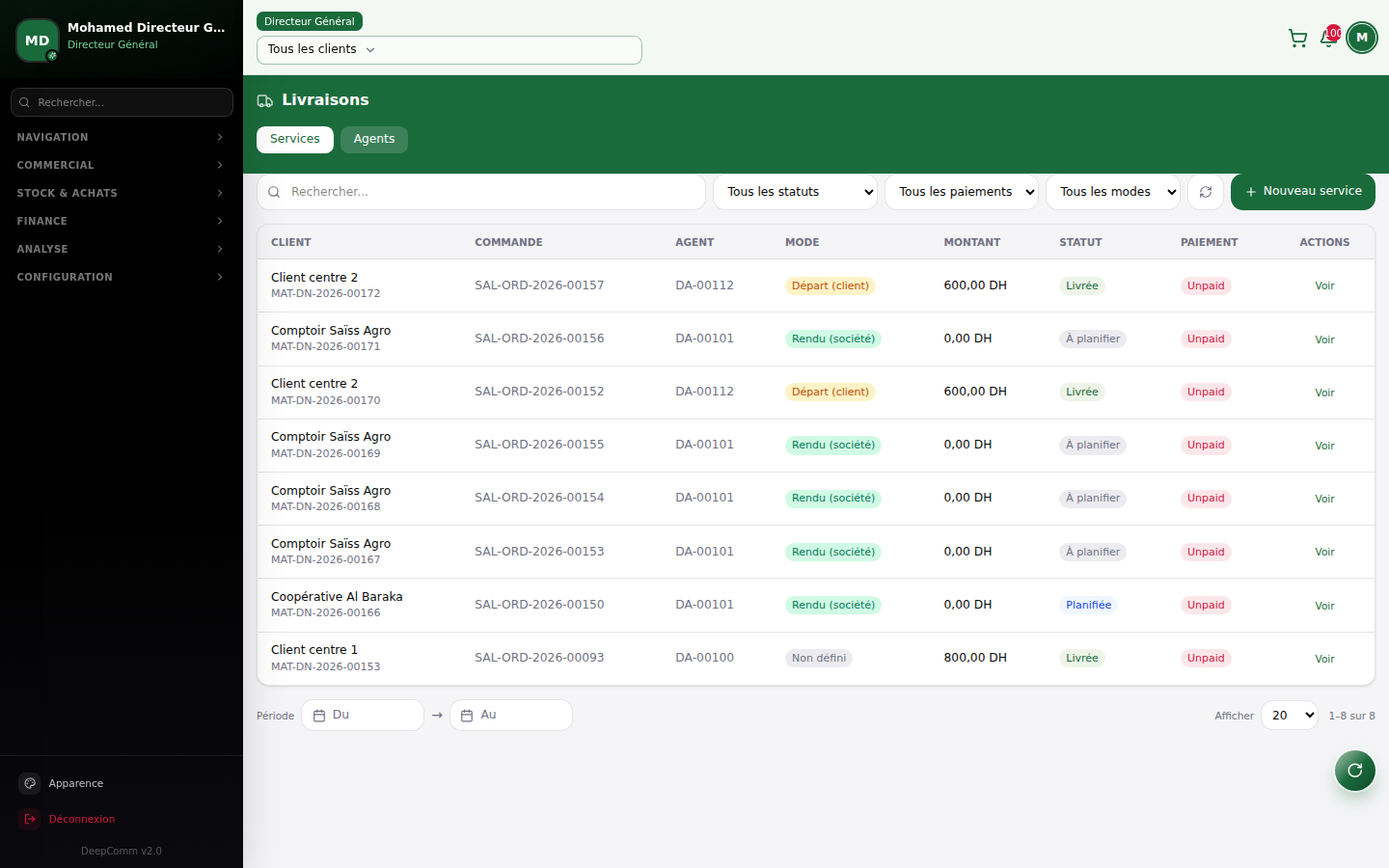The height and width of the screenshot is (868, 1389).
Task: Open the Tous les paiements filter
Action: pyautogui.click(x=962, y=192)
